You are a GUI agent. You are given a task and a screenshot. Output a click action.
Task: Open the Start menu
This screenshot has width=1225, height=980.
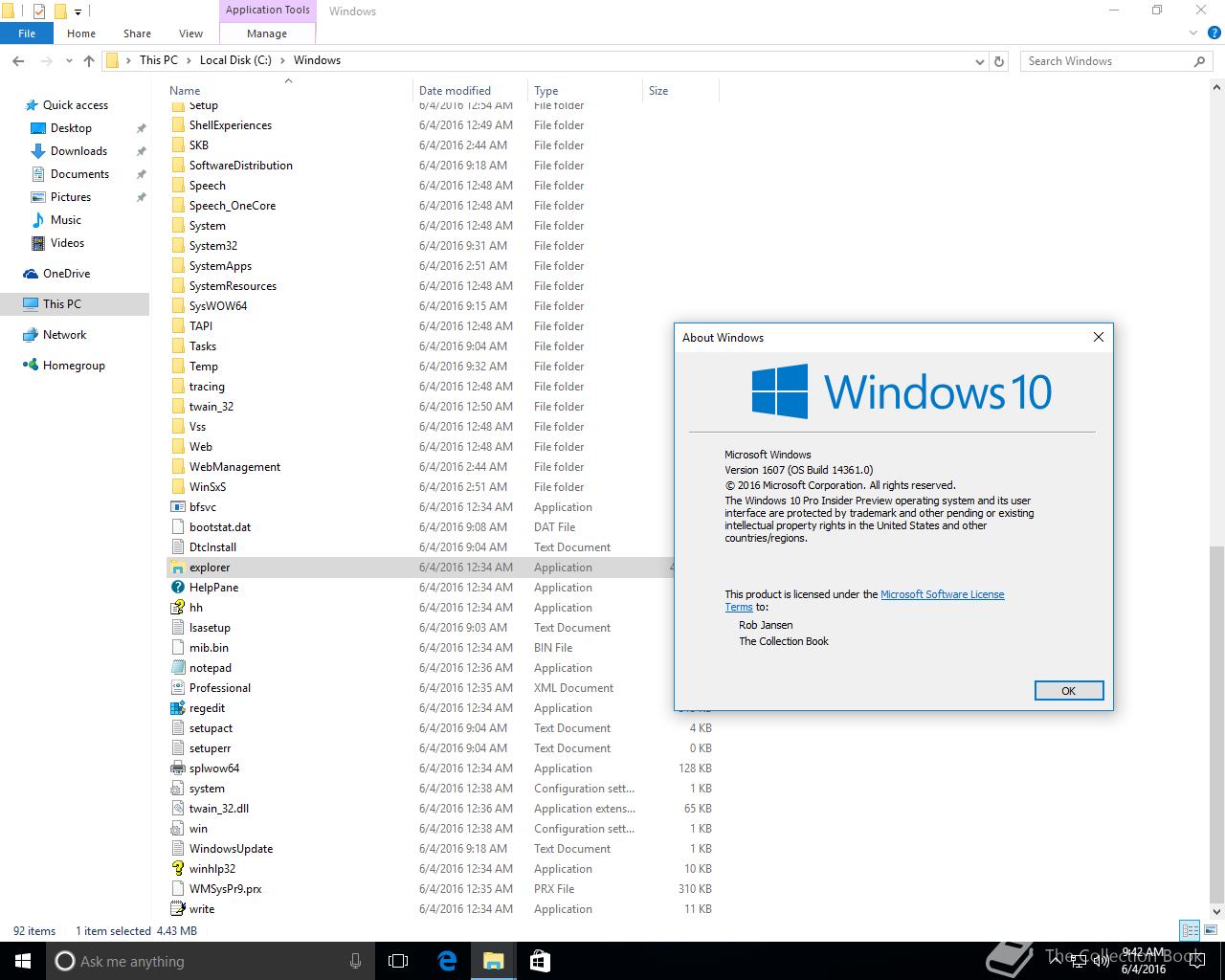pyautogui.click(x=23, y=961)
